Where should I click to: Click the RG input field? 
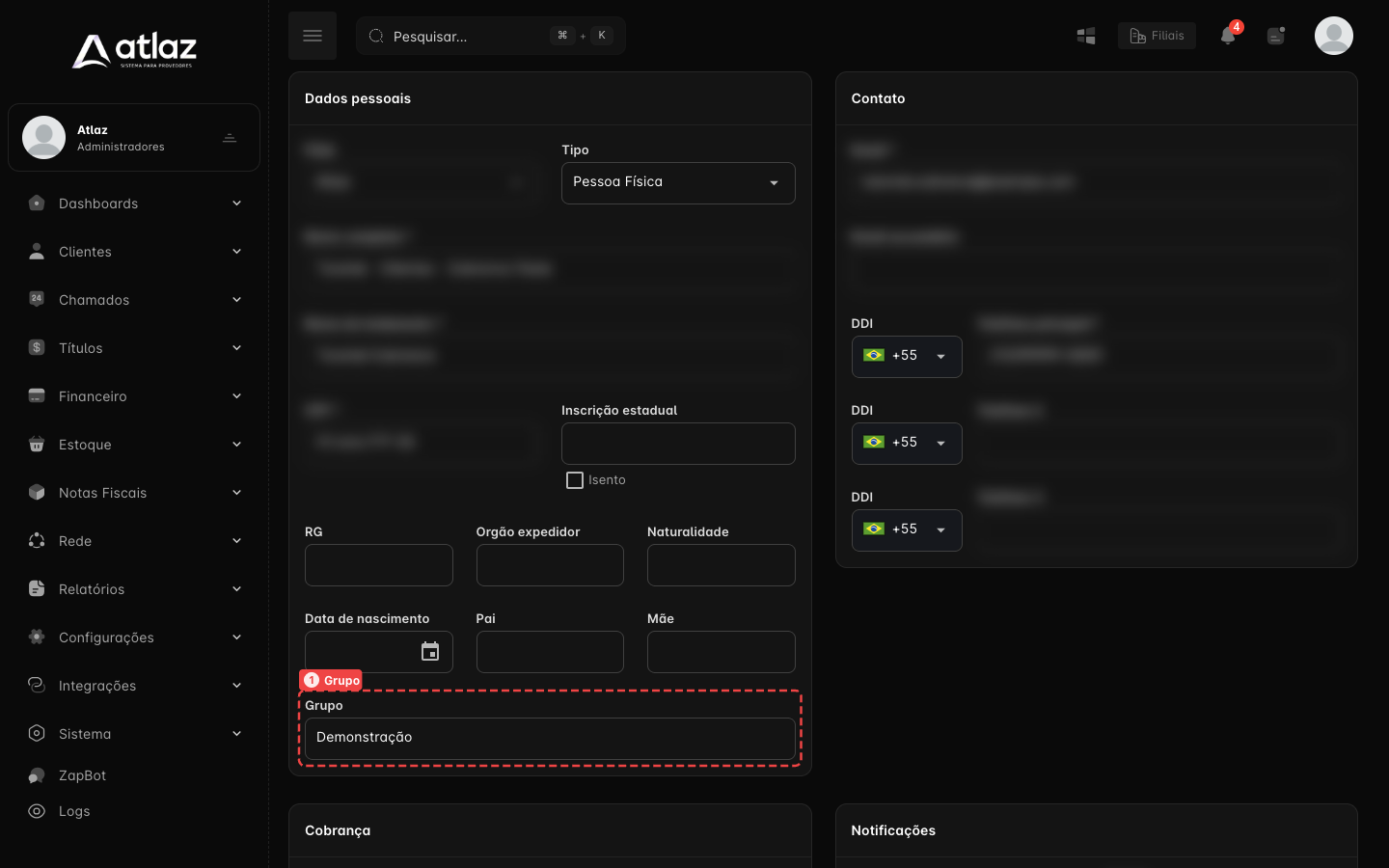pyautogui.click(x=379, y=565)
